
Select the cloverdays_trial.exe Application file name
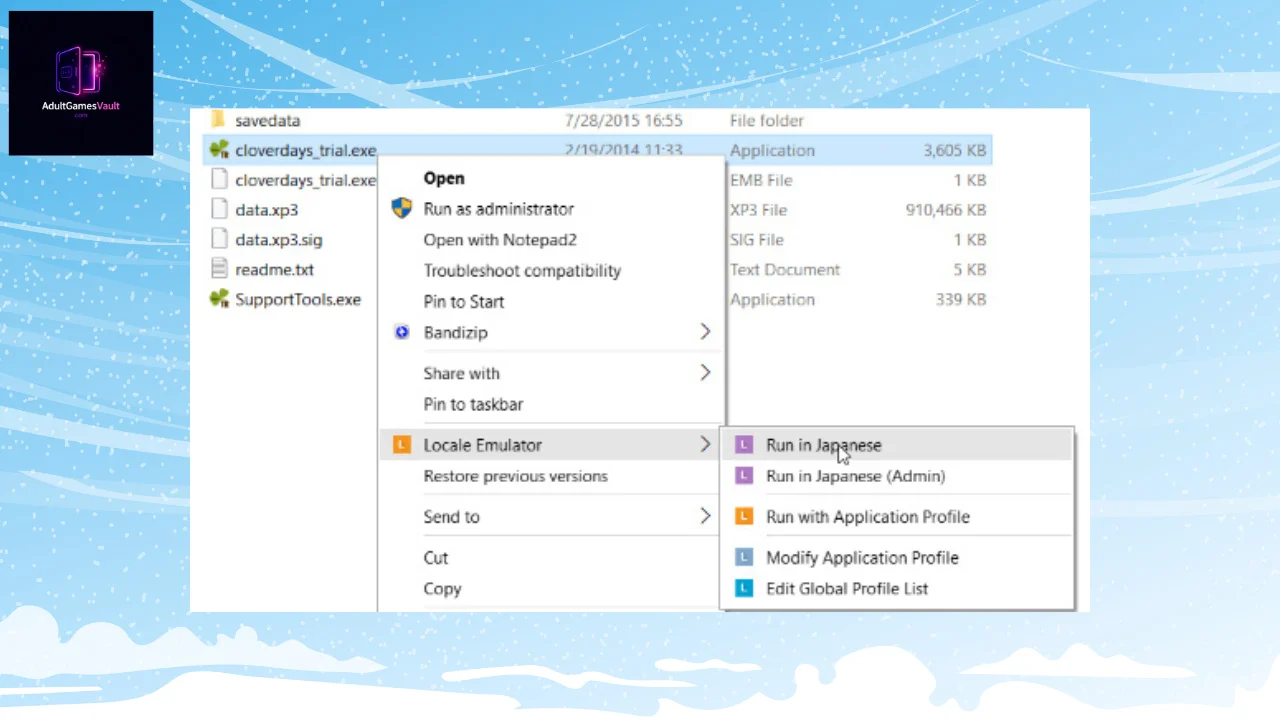305,150
